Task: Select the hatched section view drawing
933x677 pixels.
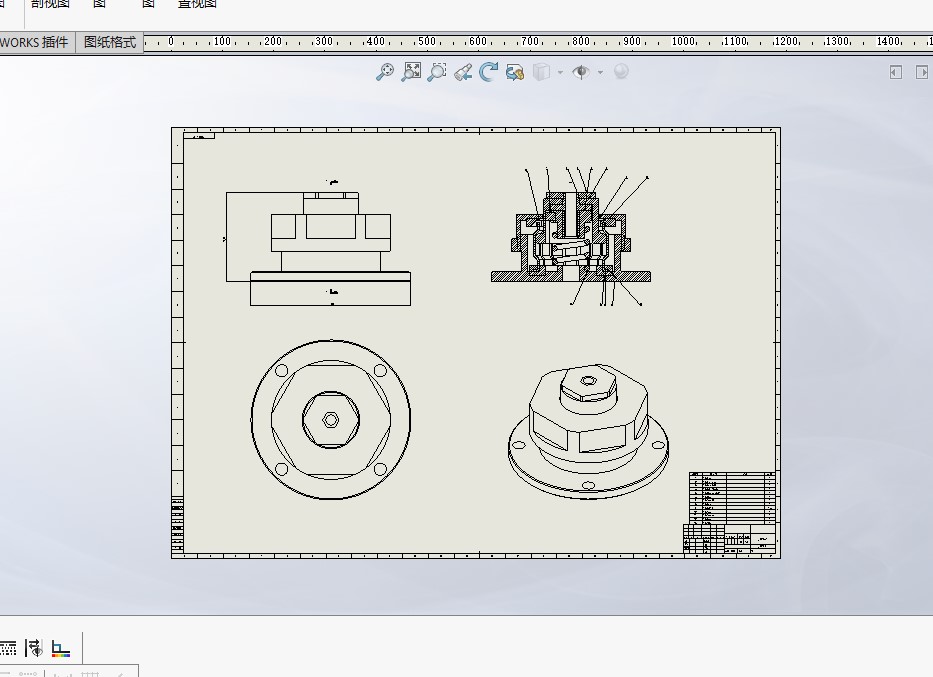Action: [x=571, y=238]
